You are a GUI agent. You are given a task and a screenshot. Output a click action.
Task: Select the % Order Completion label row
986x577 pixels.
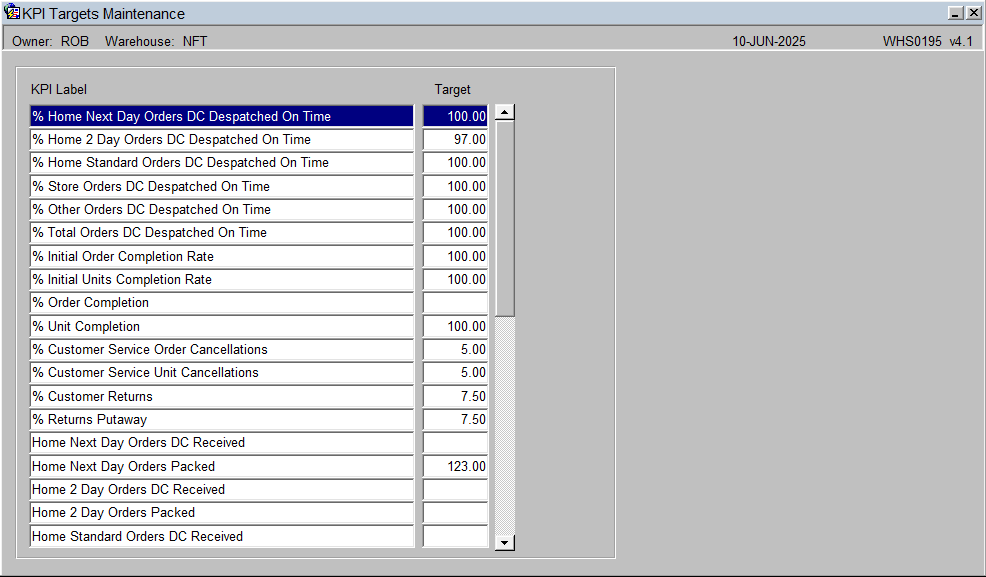pos(222,303)
